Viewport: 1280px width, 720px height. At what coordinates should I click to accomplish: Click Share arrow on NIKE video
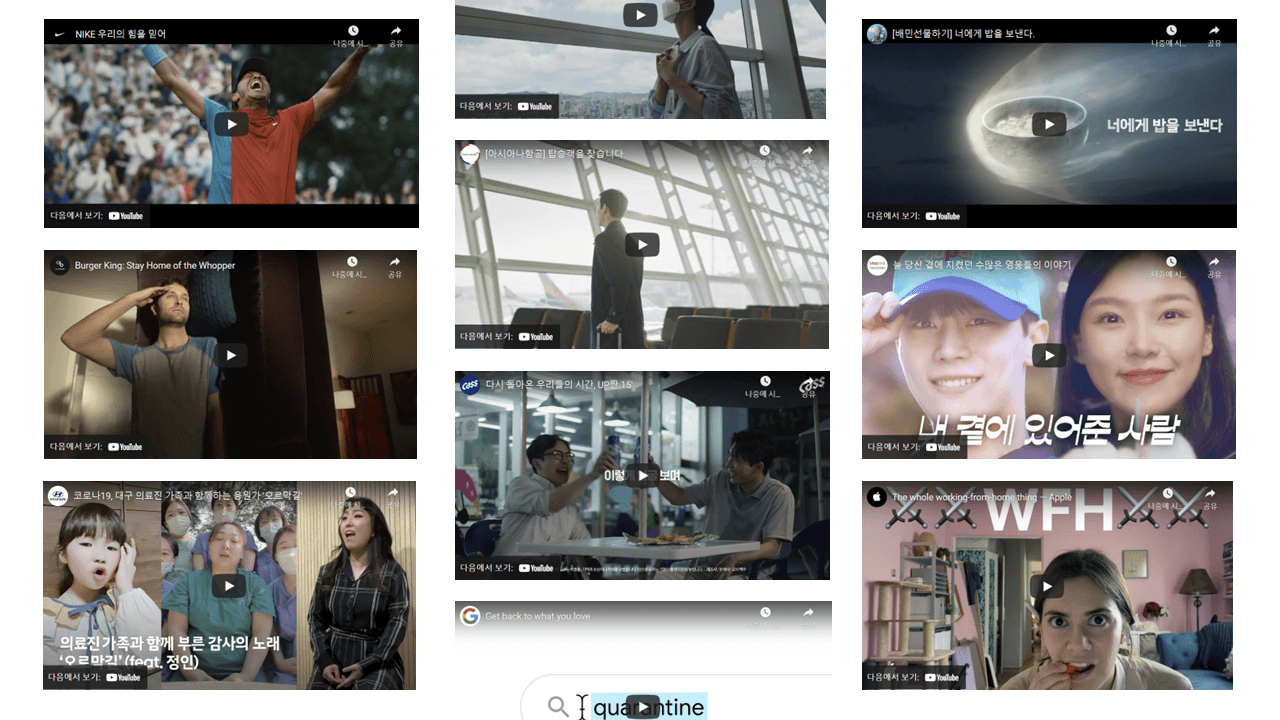coord(396,32)
